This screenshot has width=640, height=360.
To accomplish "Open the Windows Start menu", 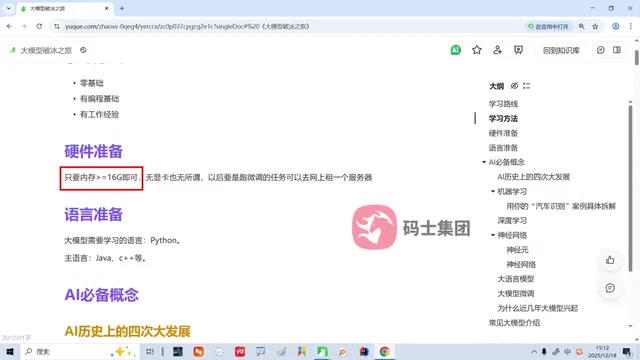I will coord(10,351).
